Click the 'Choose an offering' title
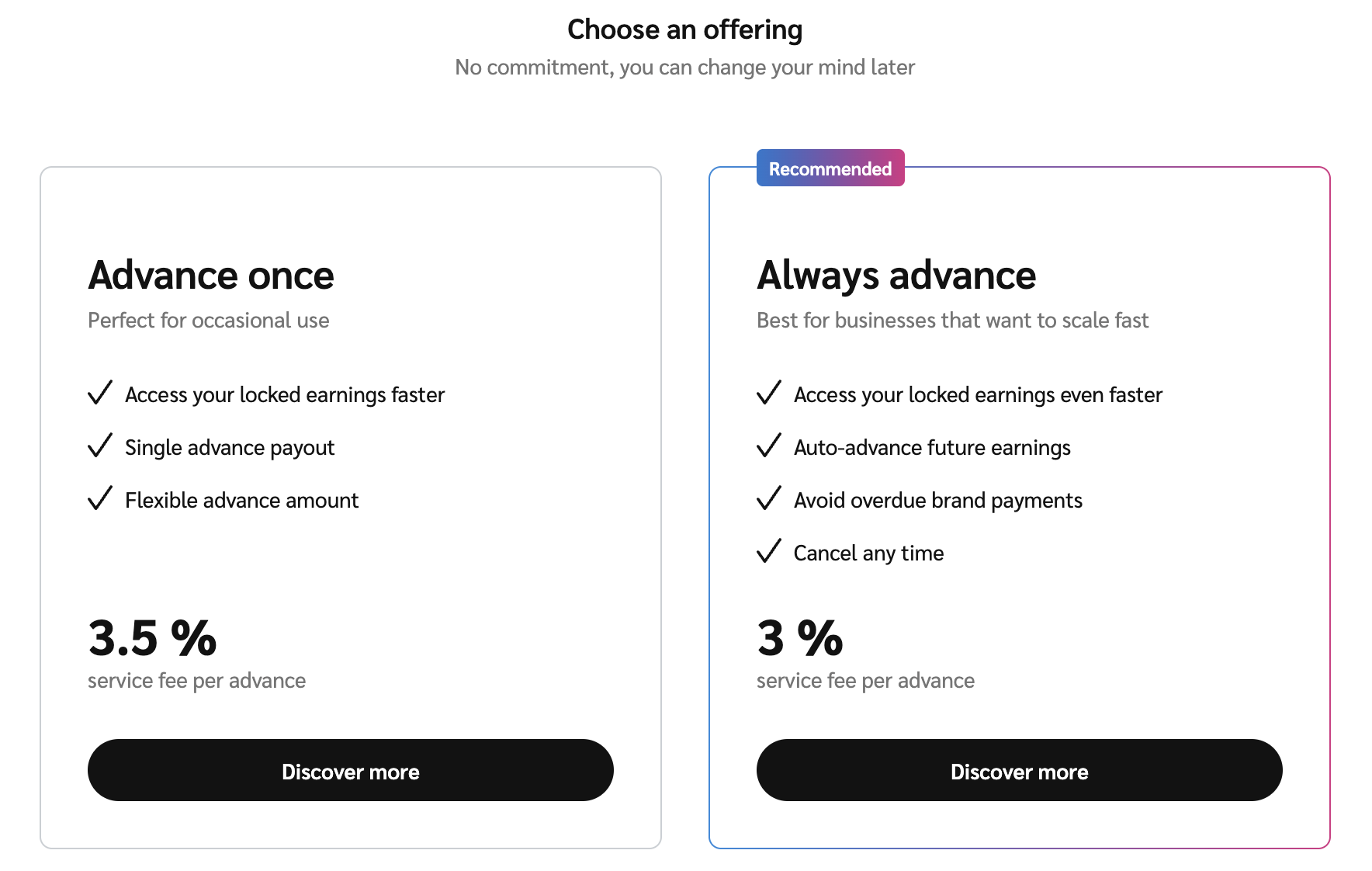The height and width of the screenshot is (871, 1372). [x=684, y=29]
